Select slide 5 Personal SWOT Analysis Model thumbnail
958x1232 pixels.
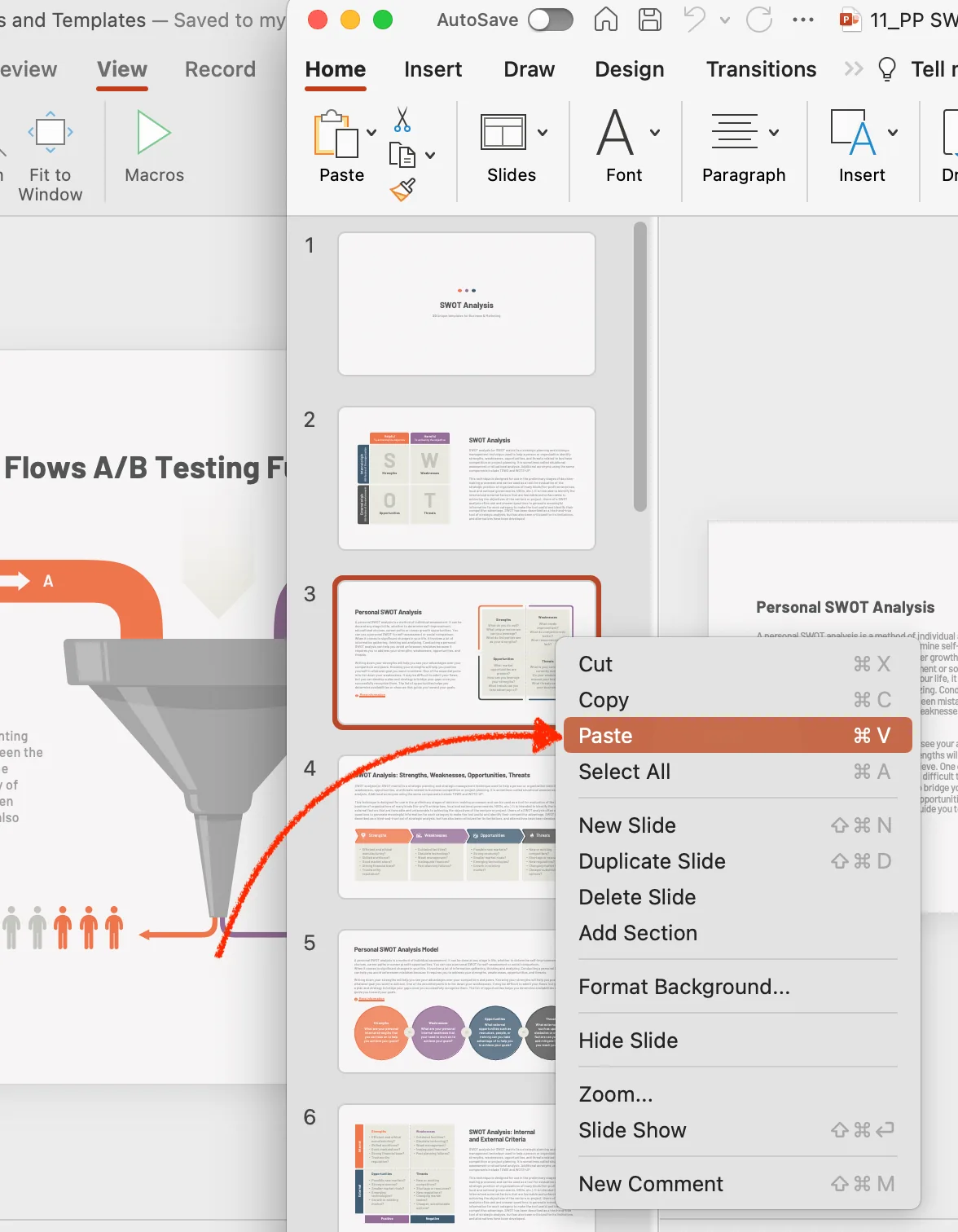448,1001
